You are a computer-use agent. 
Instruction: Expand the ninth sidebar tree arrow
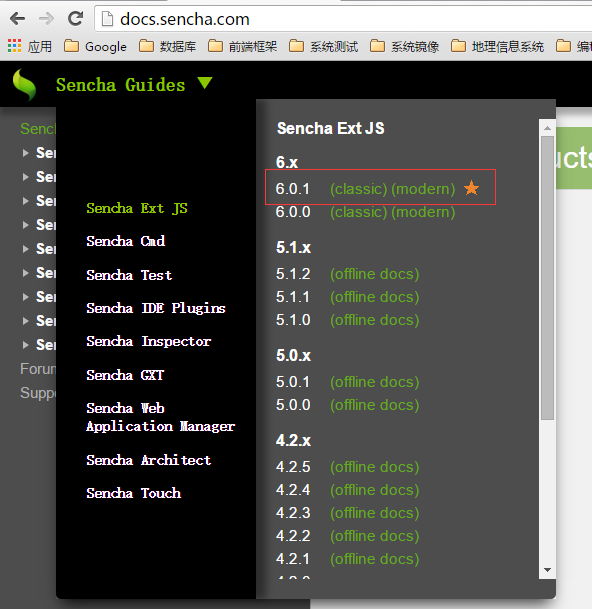pyautogui.click(x=26, y=345)
